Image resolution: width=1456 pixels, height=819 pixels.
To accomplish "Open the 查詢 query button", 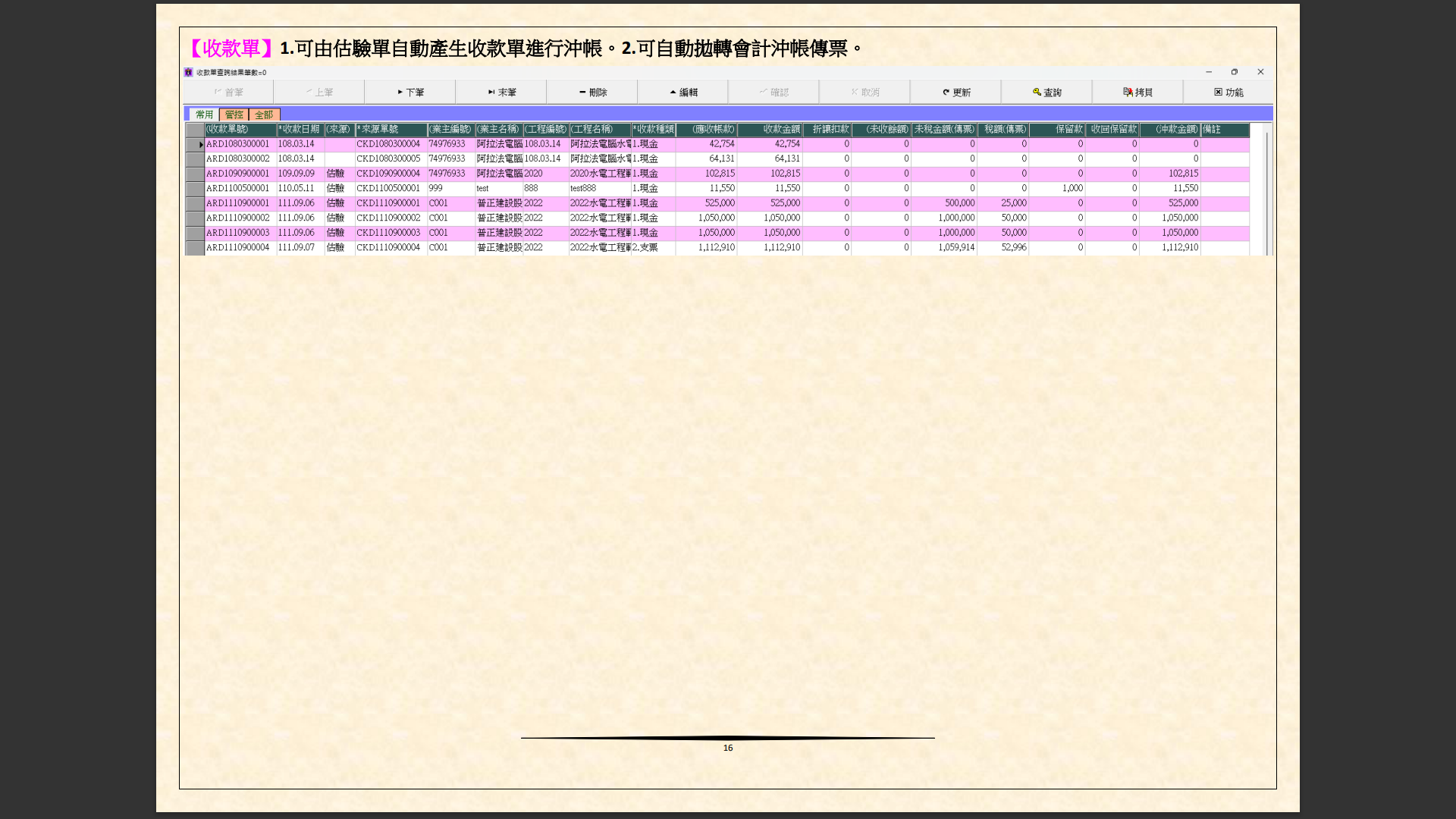I will coord(1046,92).
